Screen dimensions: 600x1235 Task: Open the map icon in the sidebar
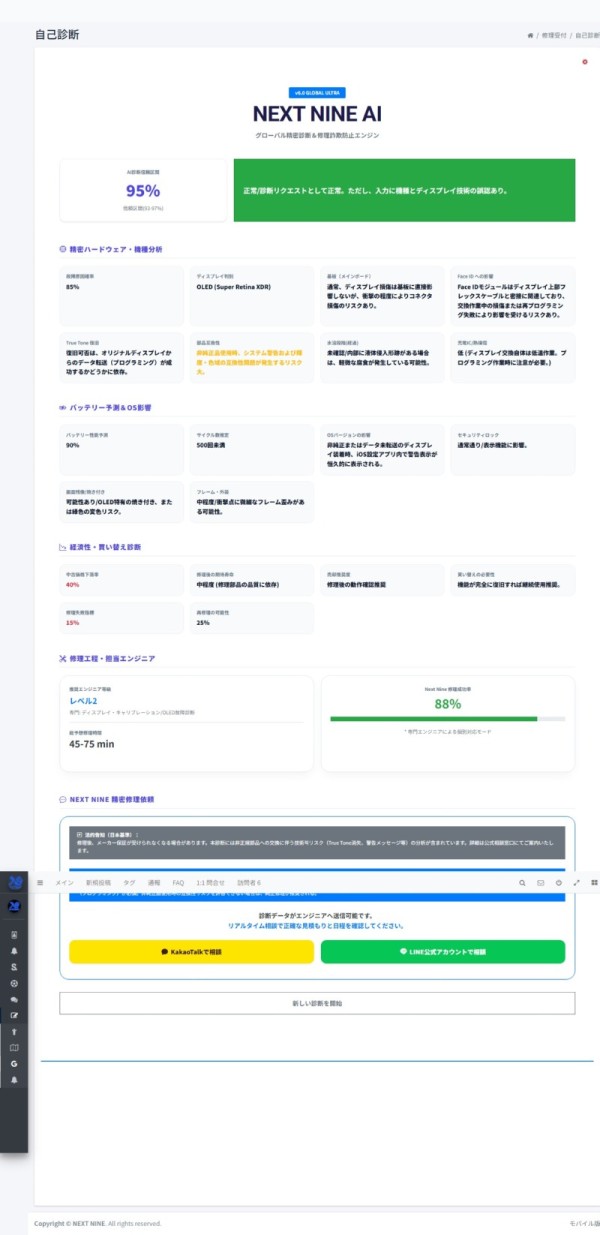click(x=15, y=1047)
